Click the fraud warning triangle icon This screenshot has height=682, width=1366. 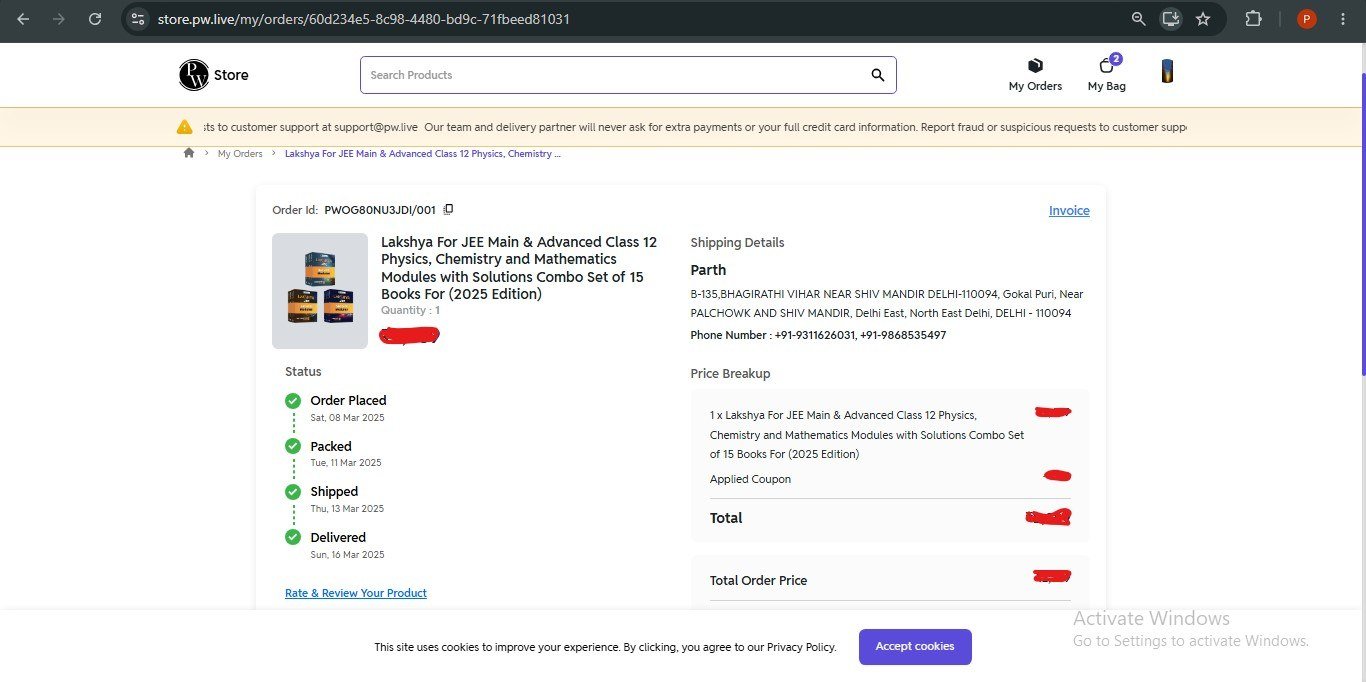click(184, 127)
